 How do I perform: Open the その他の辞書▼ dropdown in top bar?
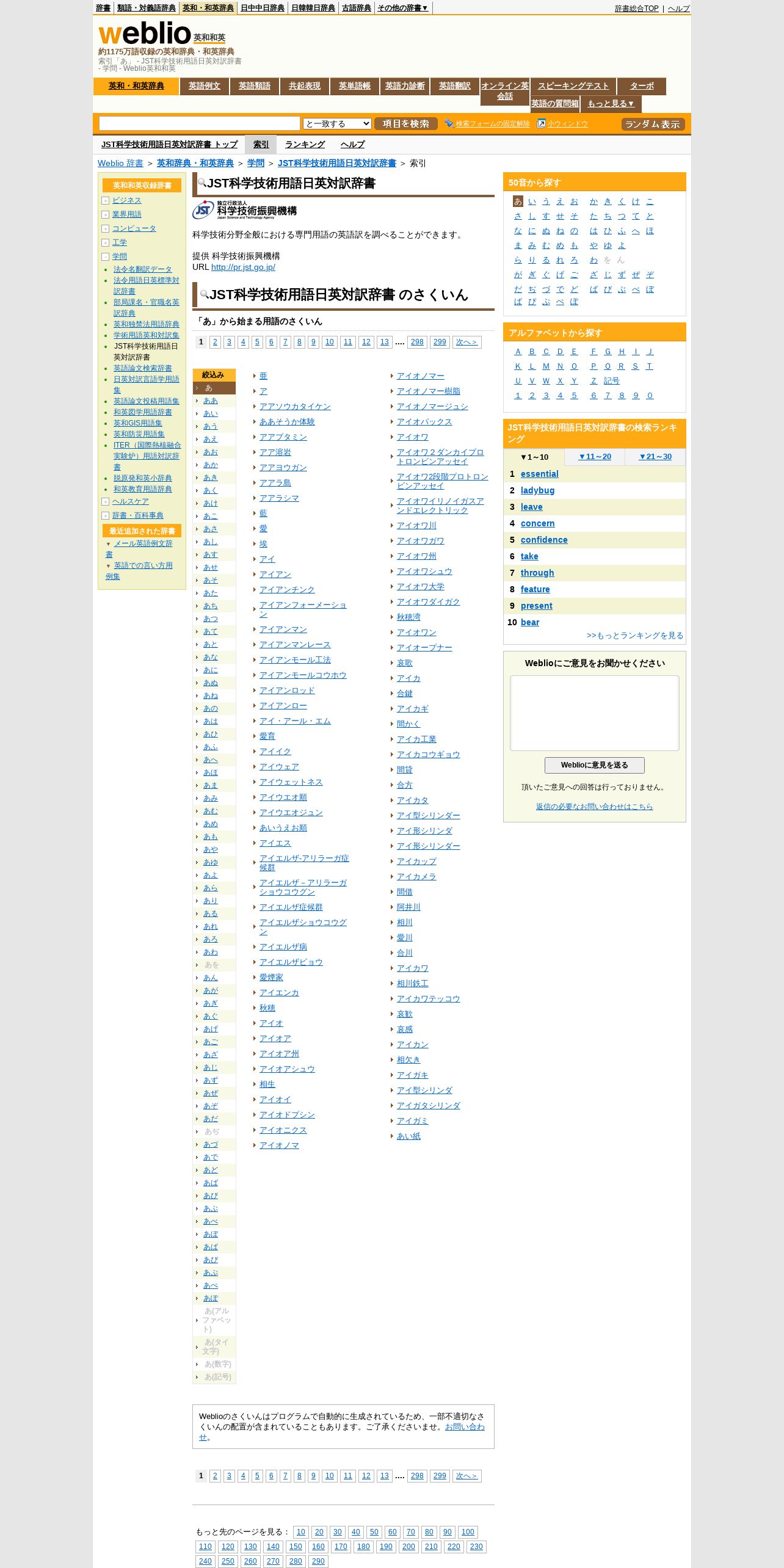pos(402,8)
